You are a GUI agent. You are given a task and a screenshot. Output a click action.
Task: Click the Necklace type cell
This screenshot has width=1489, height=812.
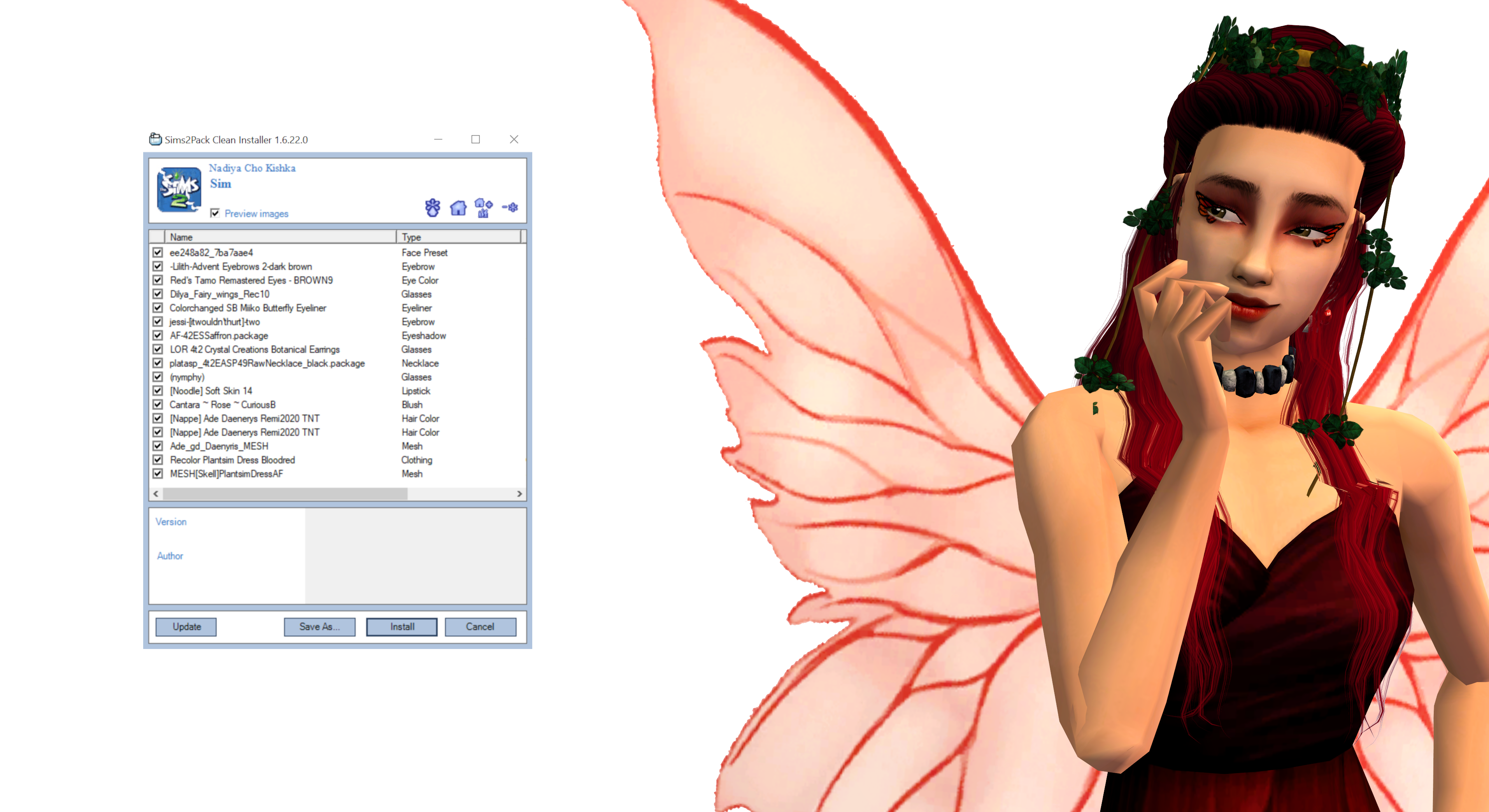coord(420,363)
